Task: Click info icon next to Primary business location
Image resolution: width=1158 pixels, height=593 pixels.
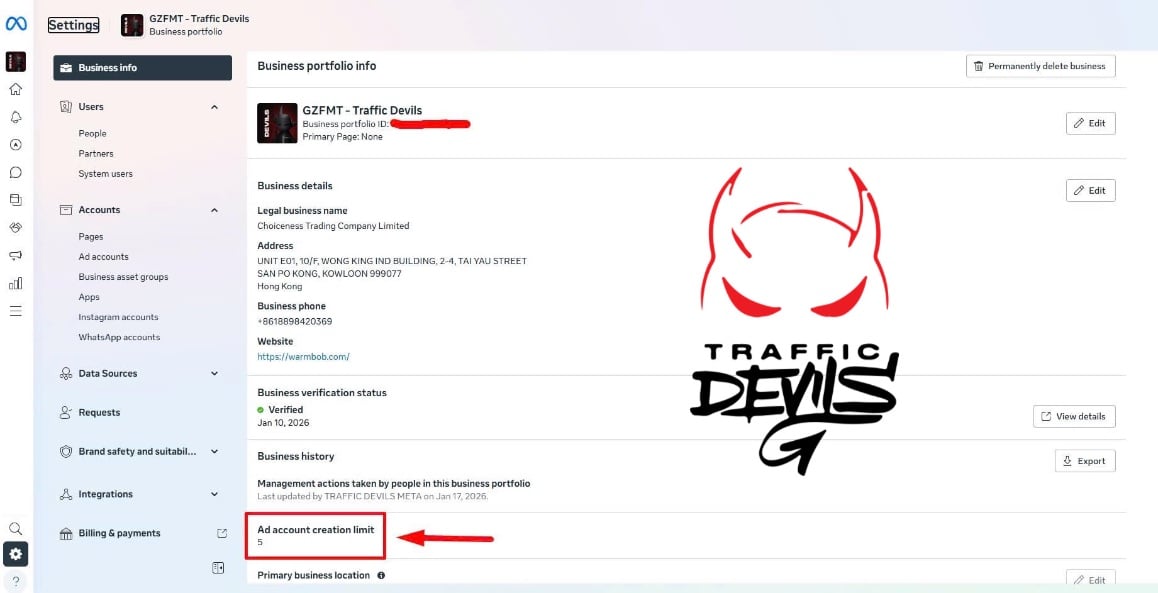Action: pos(381,575)
